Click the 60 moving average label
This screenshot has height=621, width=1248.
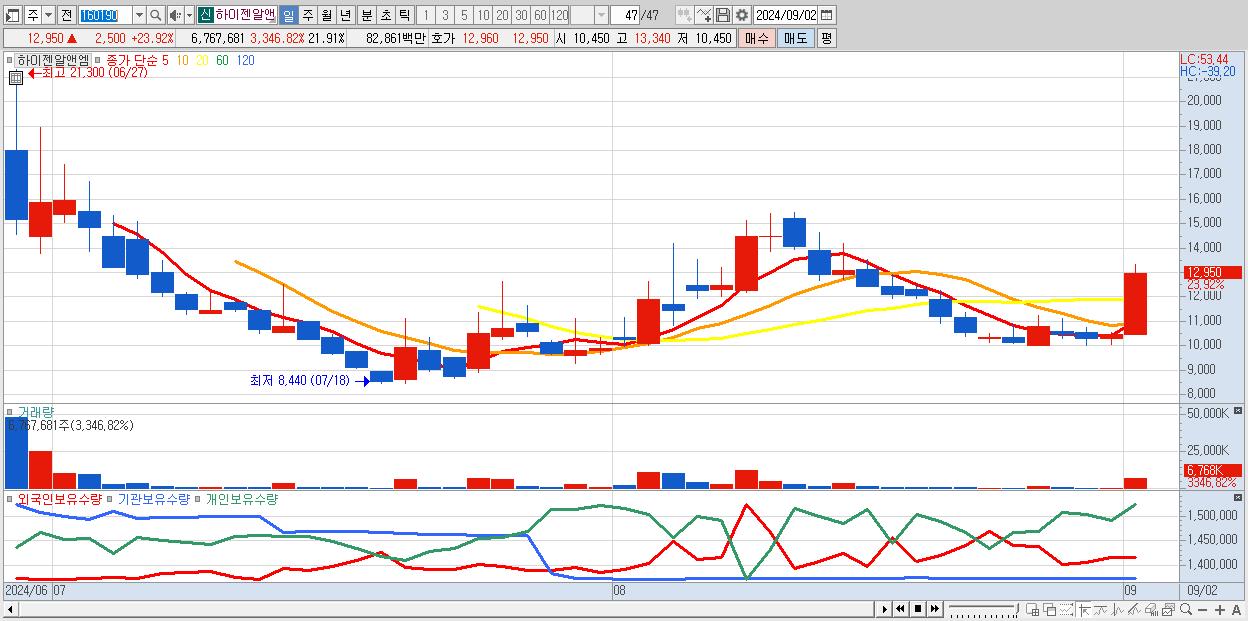(x=222, y=61)
